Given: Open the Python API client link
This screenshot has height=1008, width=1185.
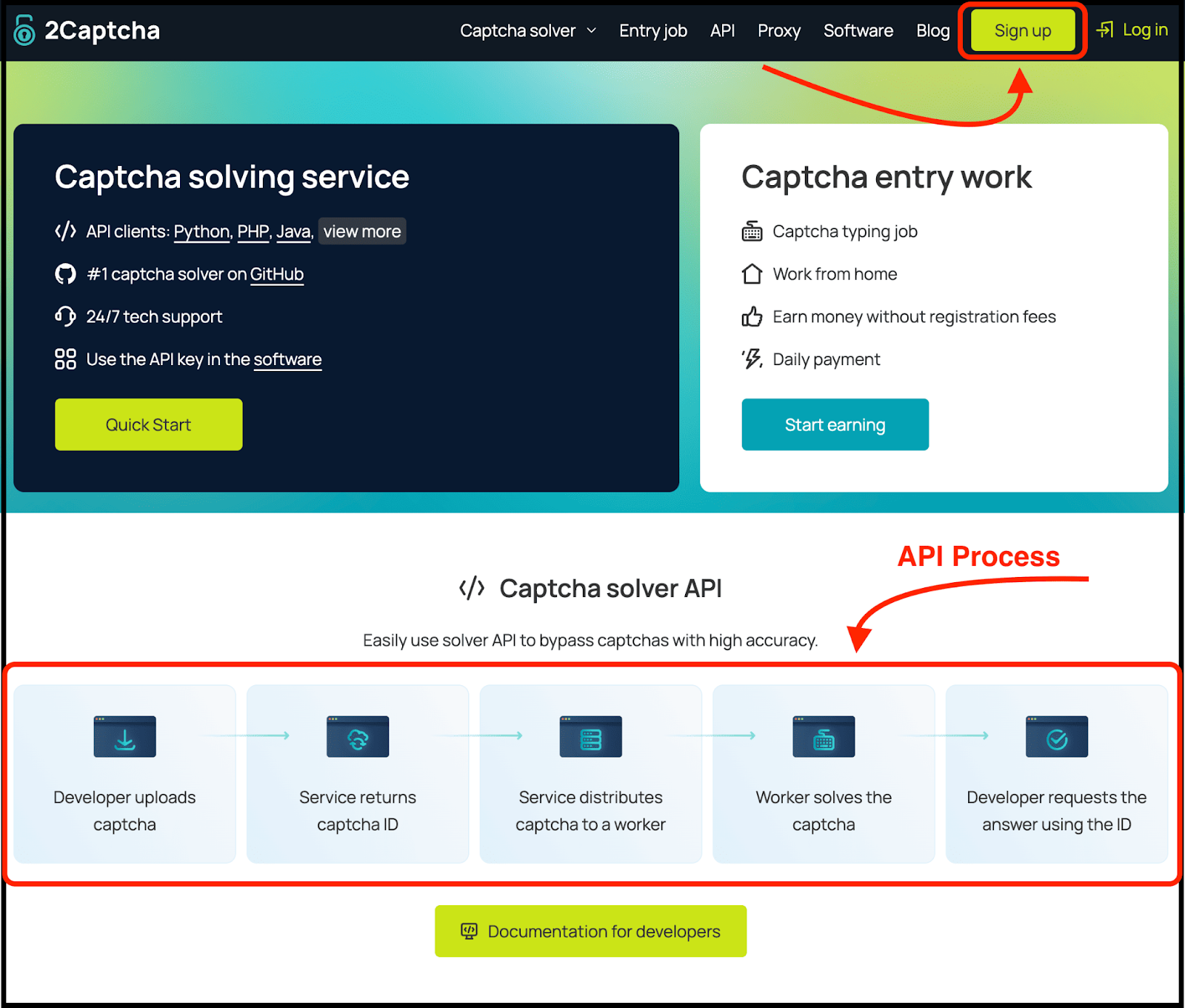Looking at the screenshot, I should point(201,230).
